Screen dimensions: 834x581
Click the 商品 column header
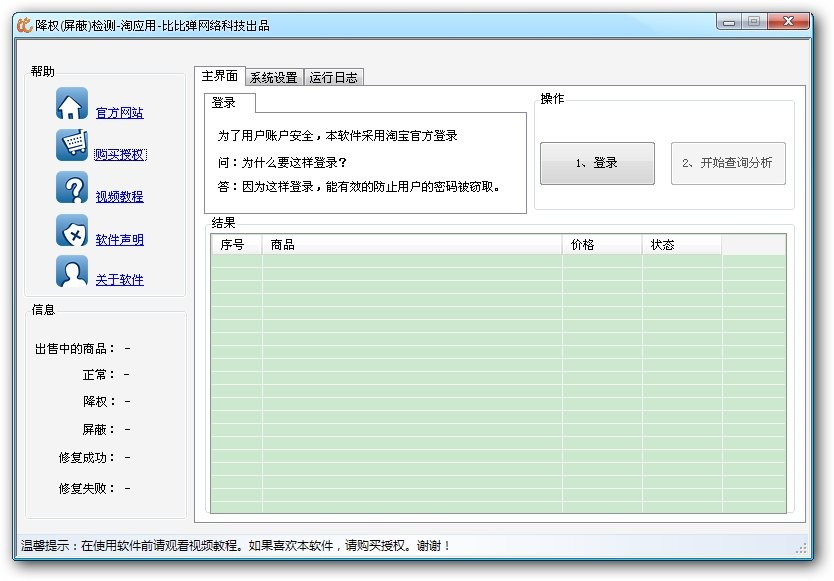(412, 244)
